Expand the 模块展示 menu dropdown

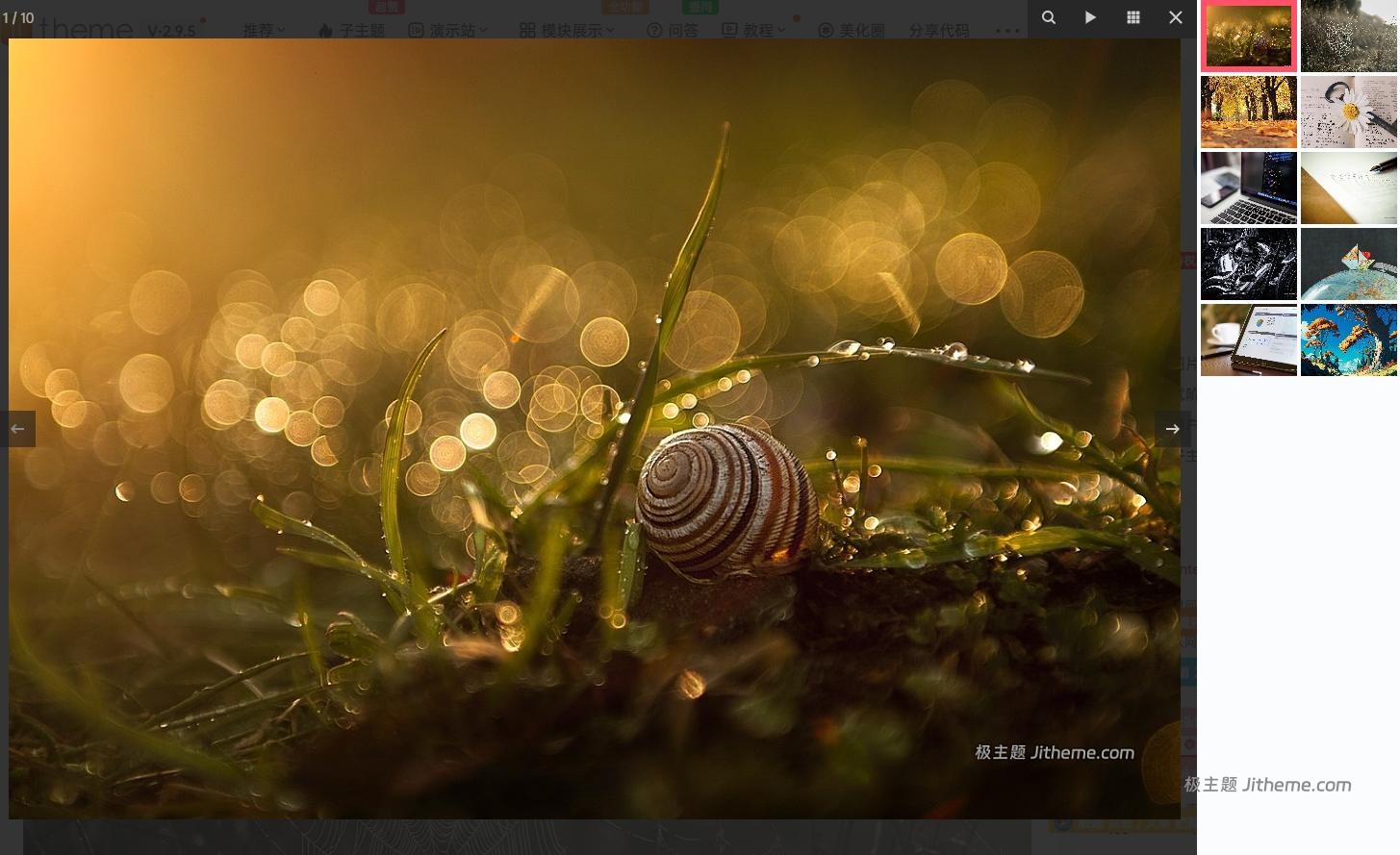(x=567, y=31)
